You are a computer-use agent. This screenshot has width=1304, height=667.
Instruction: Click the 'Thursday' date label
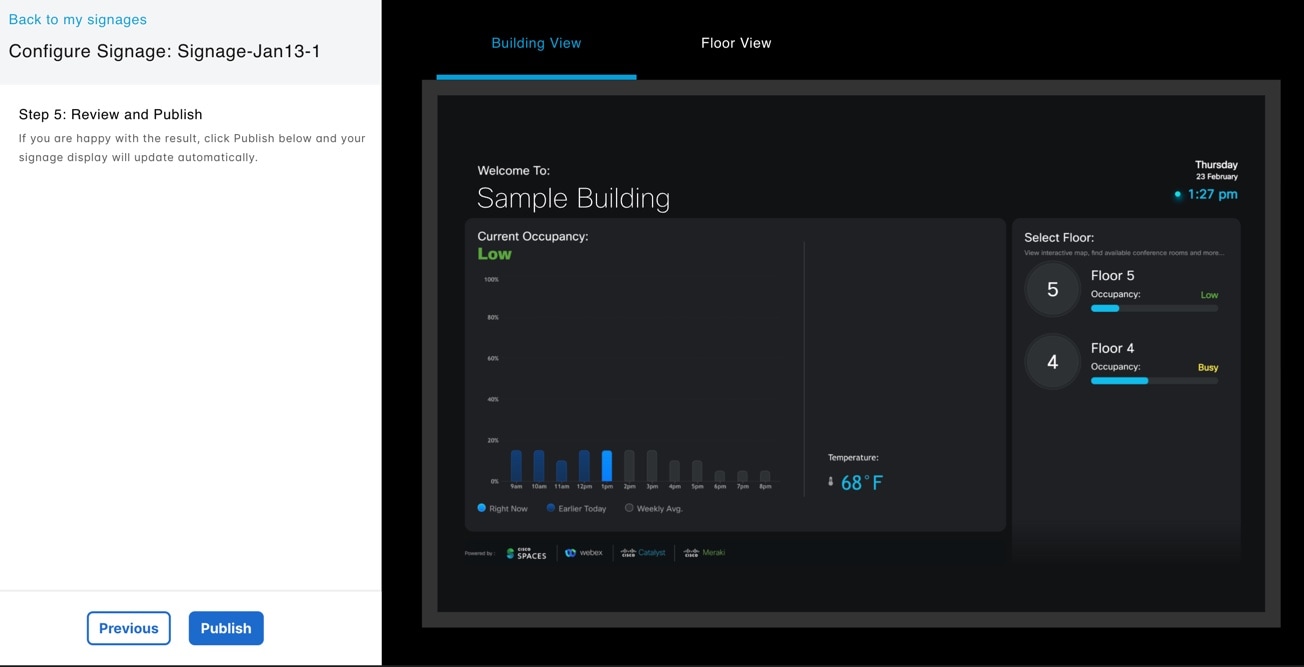pyautogui.click(x=1217, y=165)
